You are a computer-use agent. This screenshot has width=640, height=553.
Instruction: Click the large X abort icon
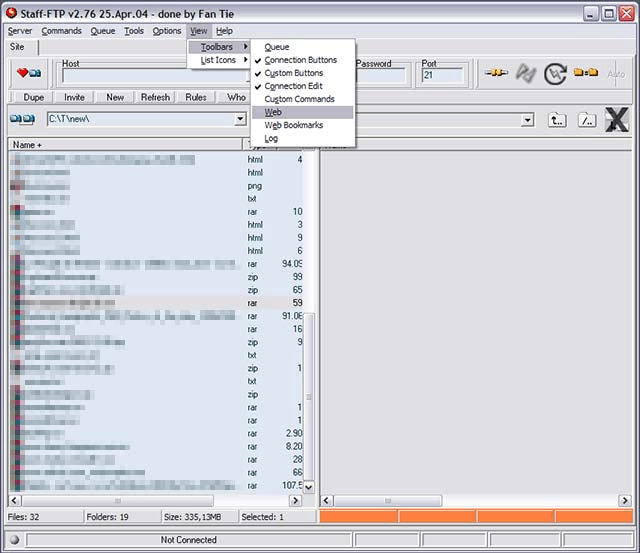pyautogui.click(x=617, y=120)
